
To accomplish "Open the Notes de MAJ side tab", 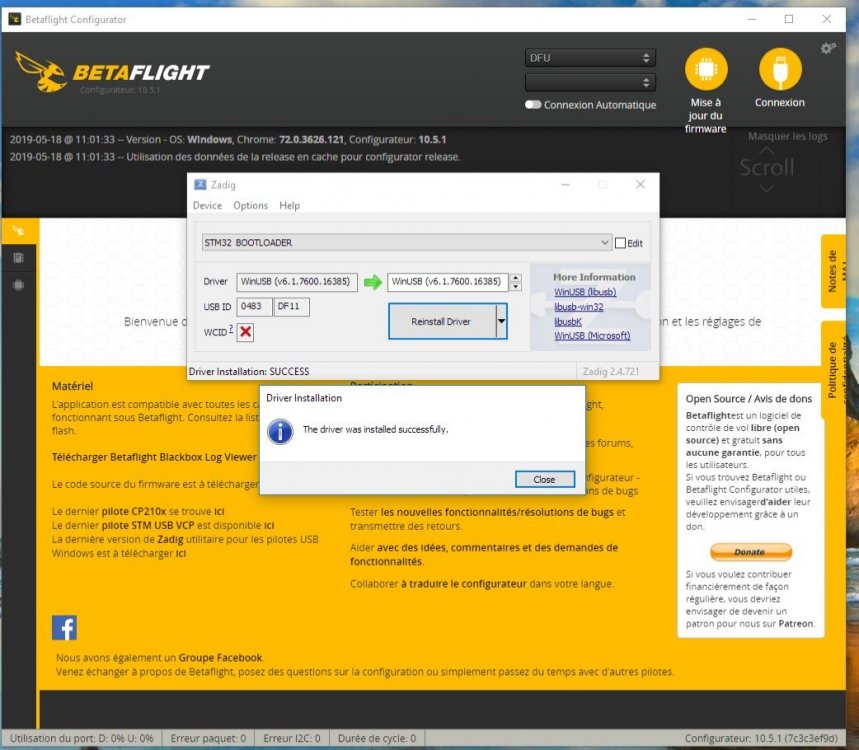I will click(x=833, y=271).
